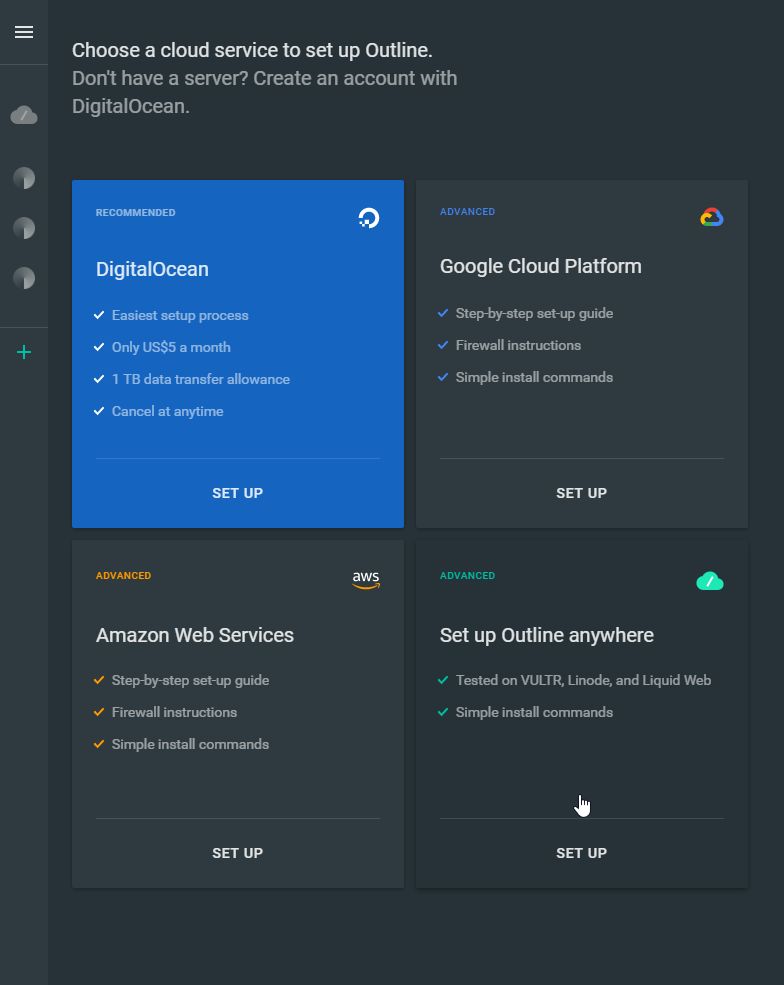Image resolution: width=784 pixels, height=985 pixels.
Task: Click SET UP under Set up Outline anywhere
Action: (x=582, y=853)
